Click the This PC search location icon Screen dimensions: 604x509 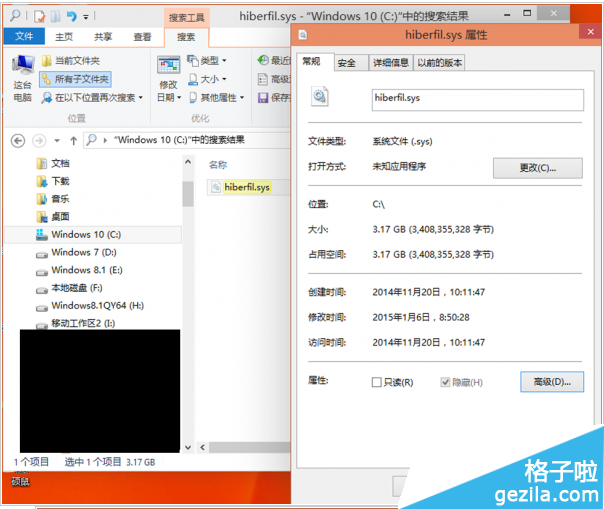[x=23, y=64]
